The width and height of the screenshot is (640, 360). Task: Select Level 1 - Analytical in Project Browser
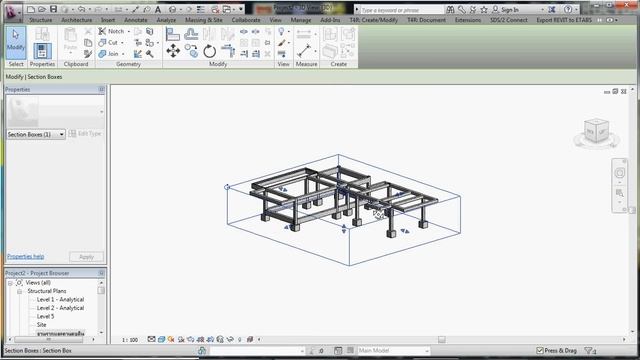tap(60, 300)
